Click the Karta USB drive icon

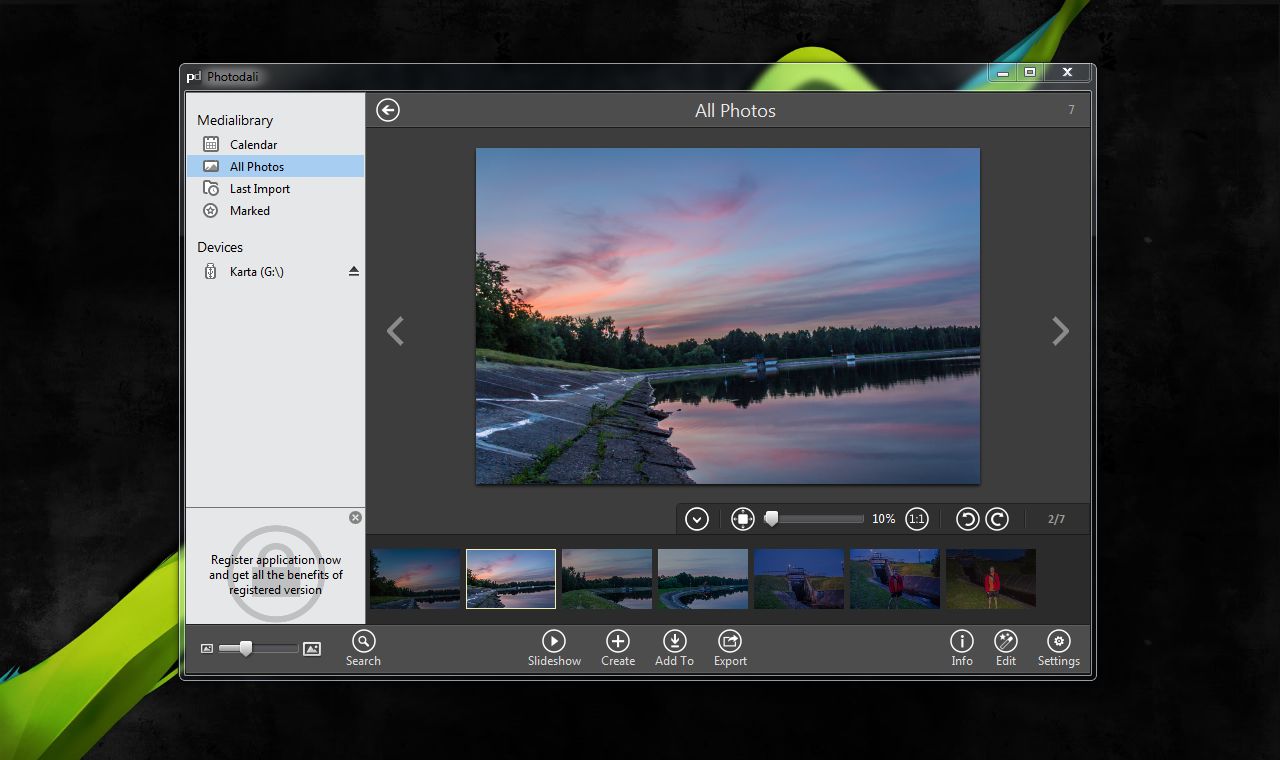(210, 271)
